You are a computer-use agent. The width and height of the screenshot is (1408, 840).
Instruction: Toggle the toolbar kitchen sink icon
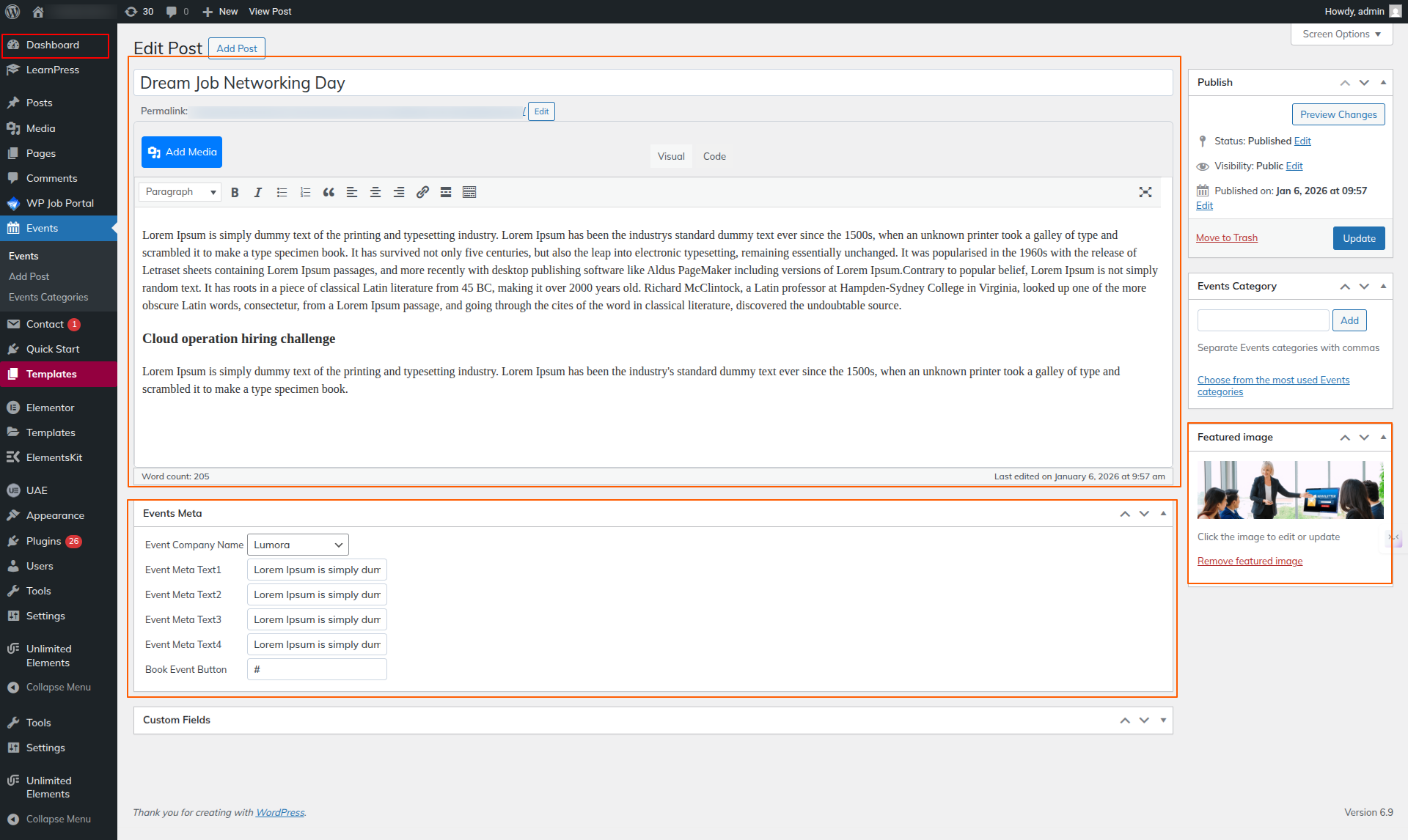click(469, 192)
